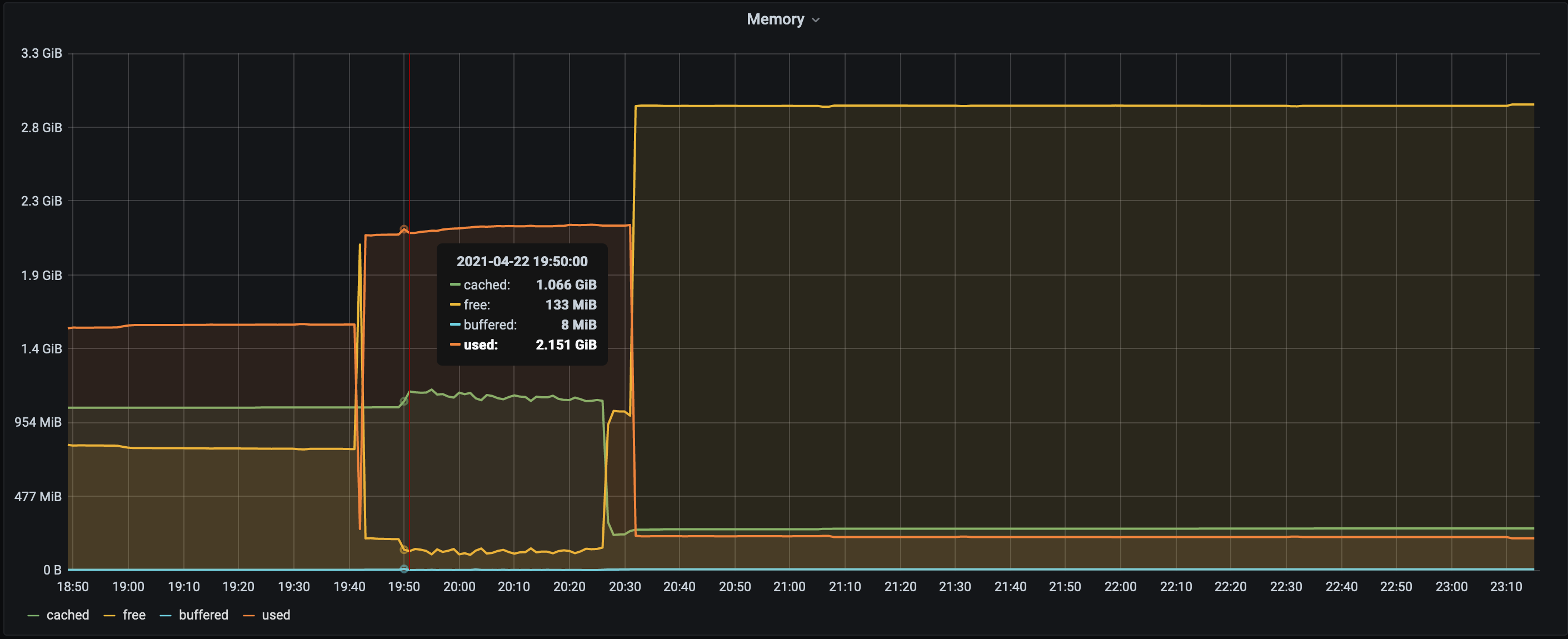Click the yellow free legend color line

click(x=109, y=615)
